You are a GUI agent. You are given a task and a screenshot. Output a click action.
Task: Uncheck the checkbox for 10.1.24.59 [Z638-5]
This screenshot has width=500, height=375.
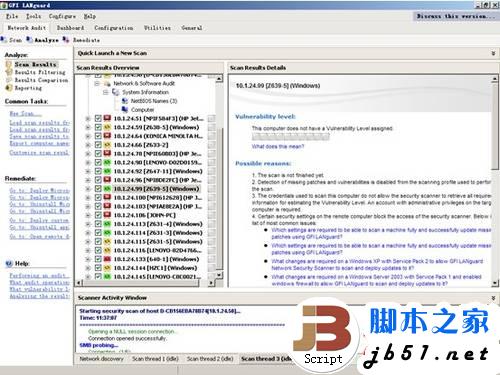click(x=98, y=127)
